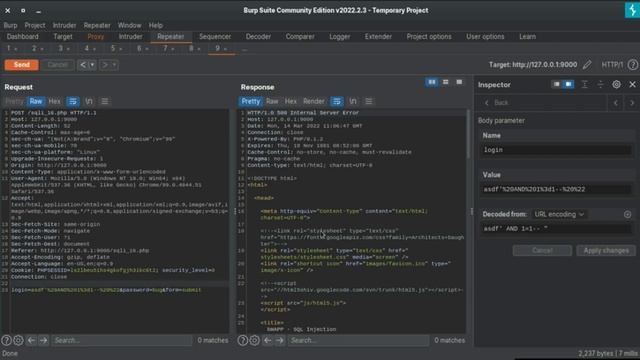The image size is (640, 360).
Task: Add new Repeater tab with ellipsis
Action: coord(244,49)
